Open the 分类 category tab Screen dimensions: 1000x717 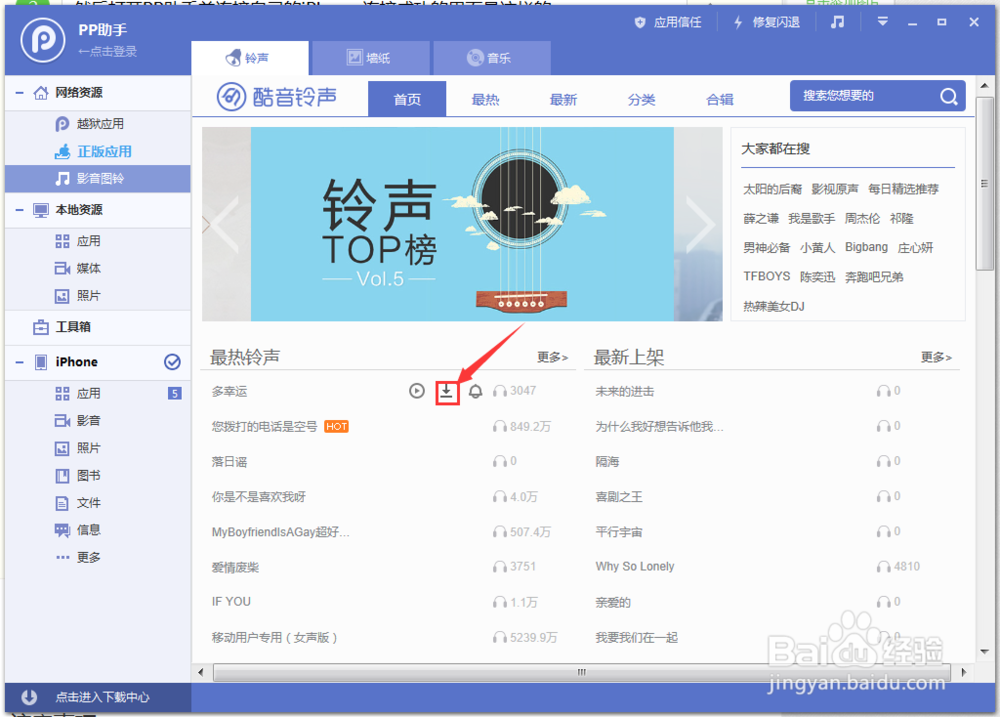click(642, 99)
